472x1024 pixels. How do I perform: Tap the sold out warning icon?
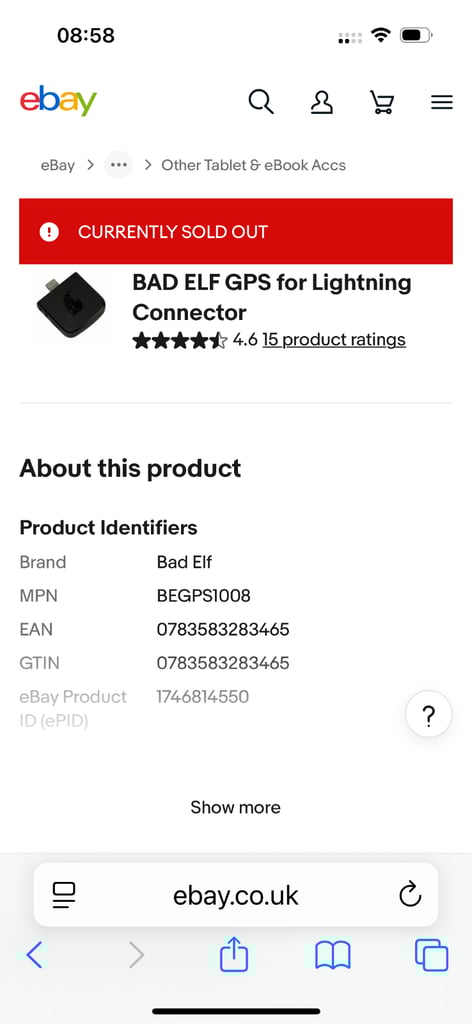[x=49, y=232]
